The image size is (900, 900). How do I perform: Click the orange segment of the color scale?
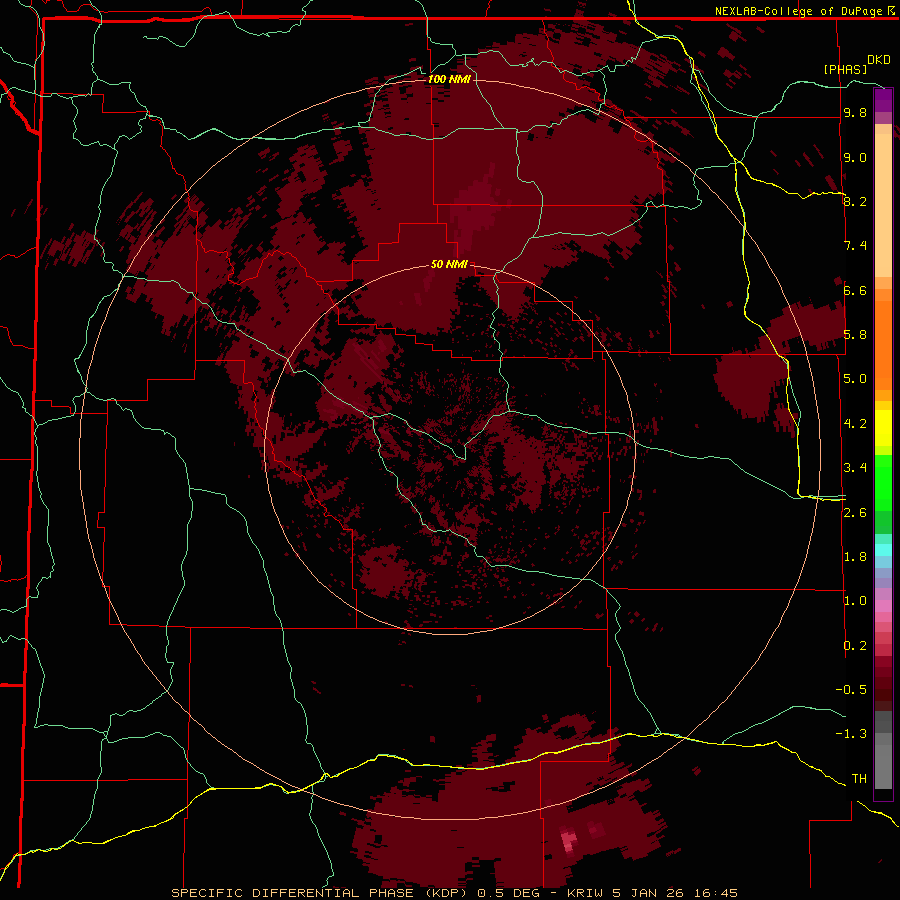click(883, 340)
